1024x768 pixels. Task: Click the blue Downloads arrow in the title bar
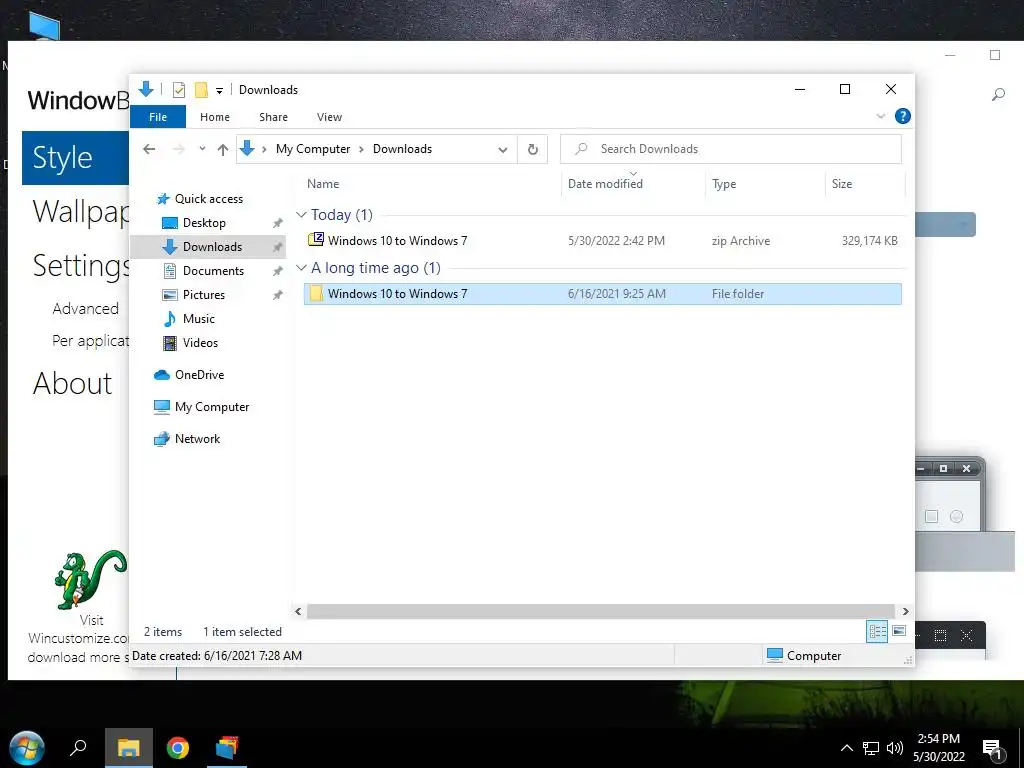[x=146, y=88]
